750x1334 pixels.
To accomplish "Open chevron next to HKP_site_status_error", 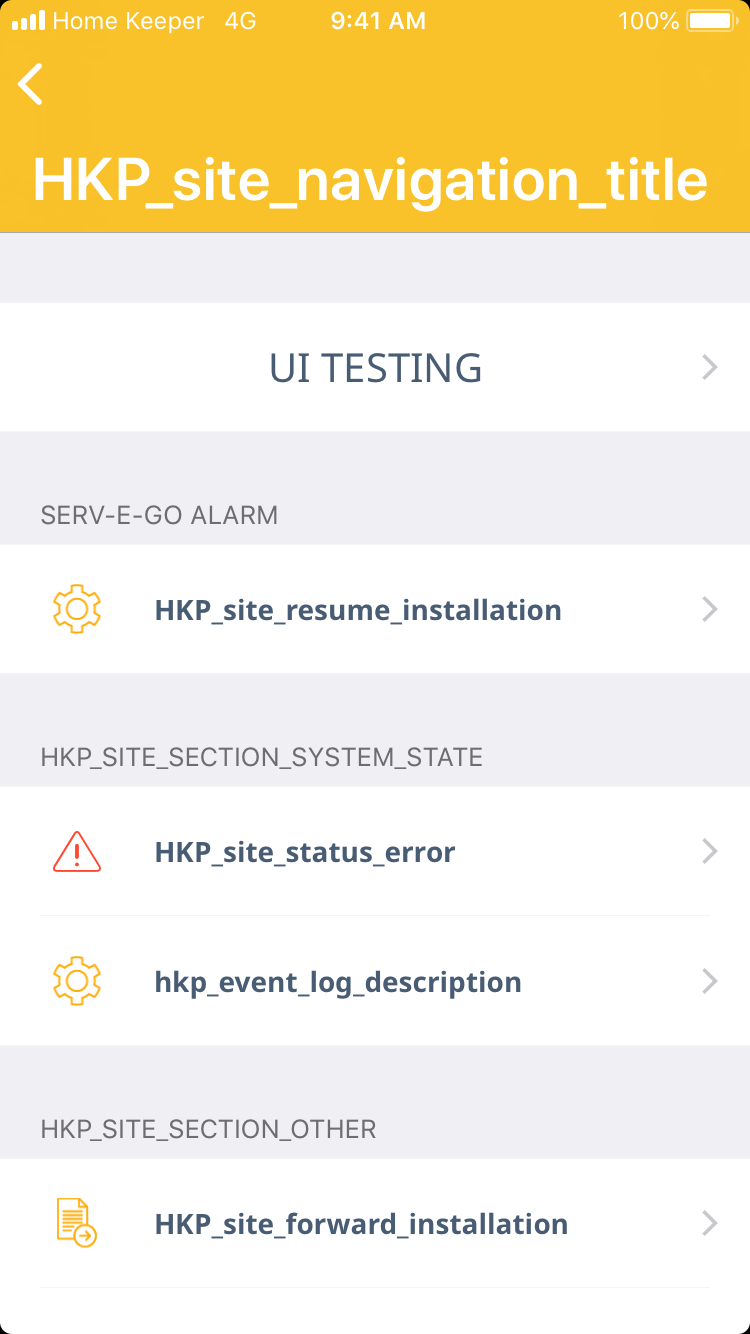I will pyautogui.click(x=710, y=851).
